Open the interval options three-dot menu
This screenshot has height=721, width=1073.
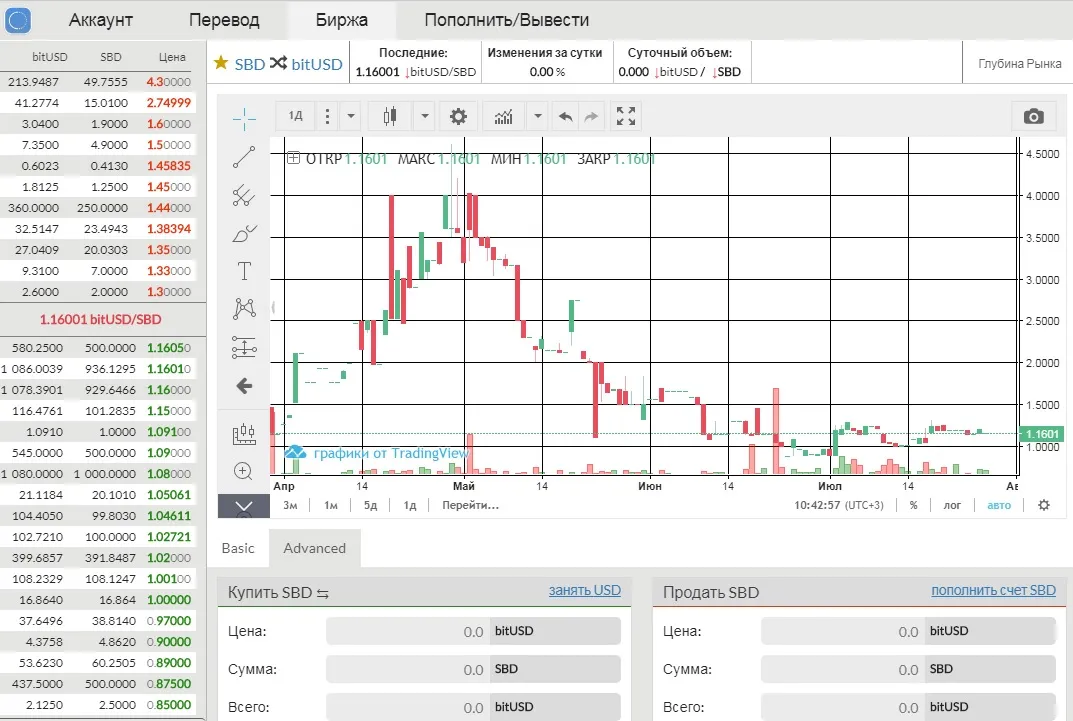(327, 116)
